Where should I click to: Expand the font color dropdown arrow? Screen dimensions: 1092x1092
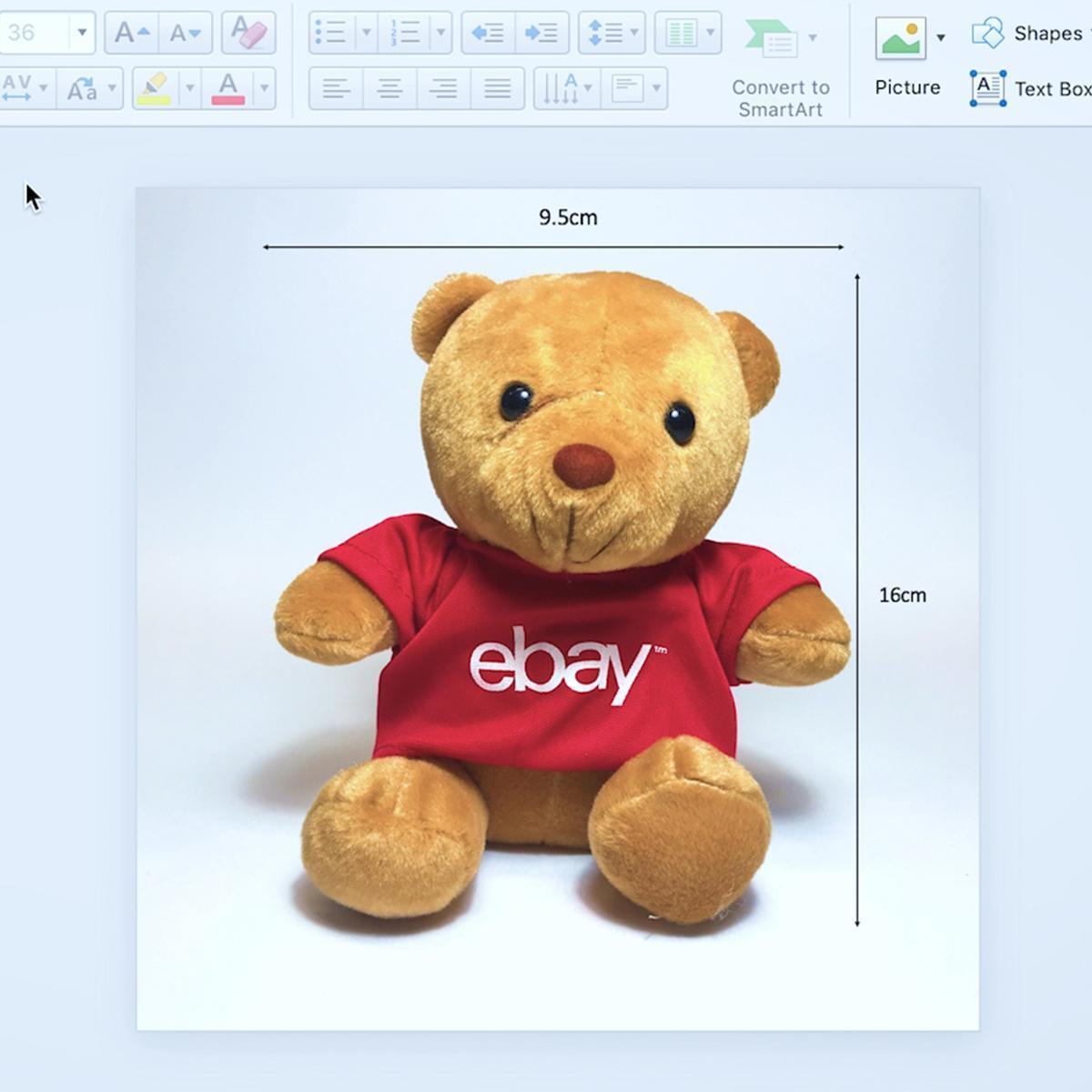264,88
